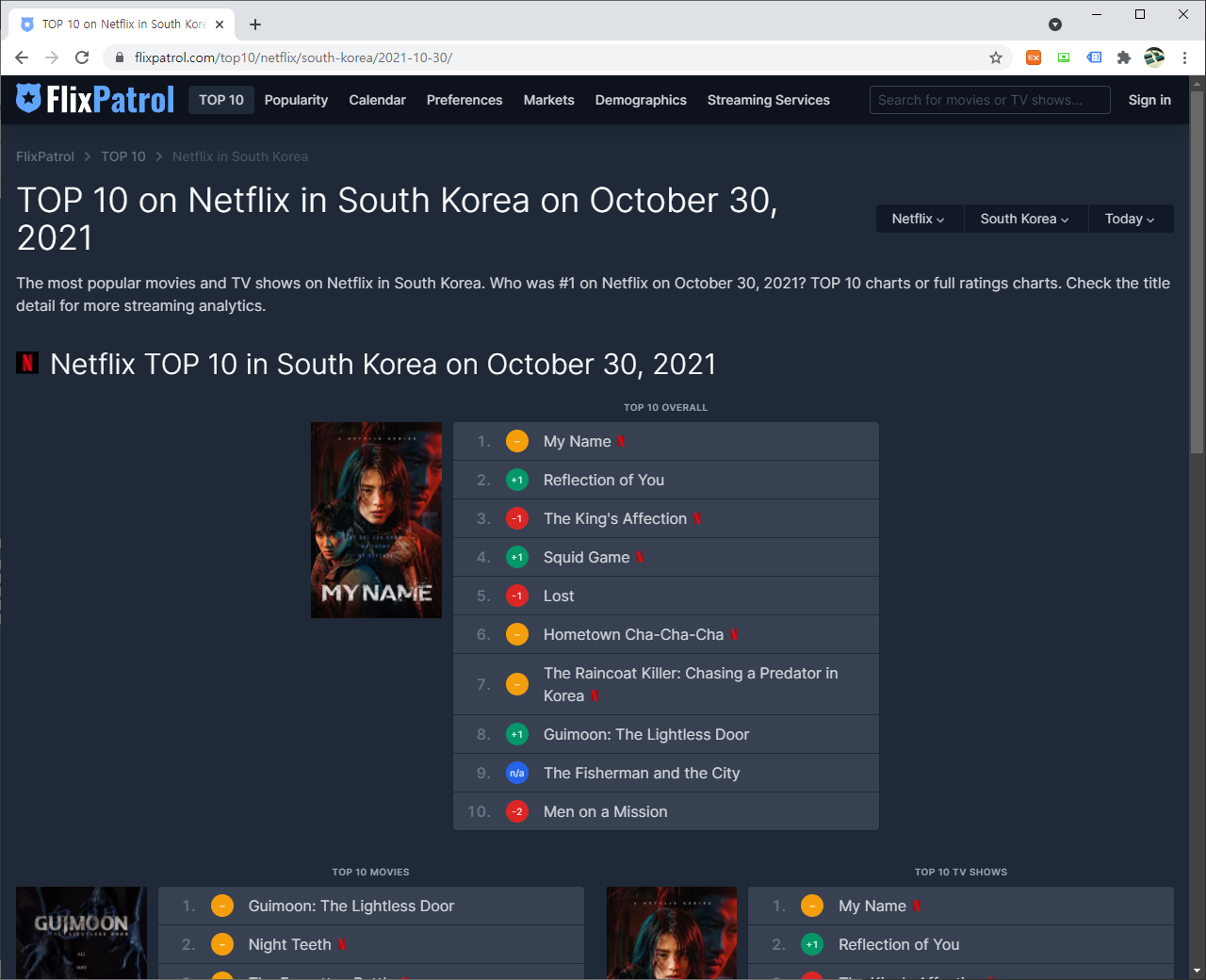
Task: Open new browser tab
Action: (x=255, y=24)
